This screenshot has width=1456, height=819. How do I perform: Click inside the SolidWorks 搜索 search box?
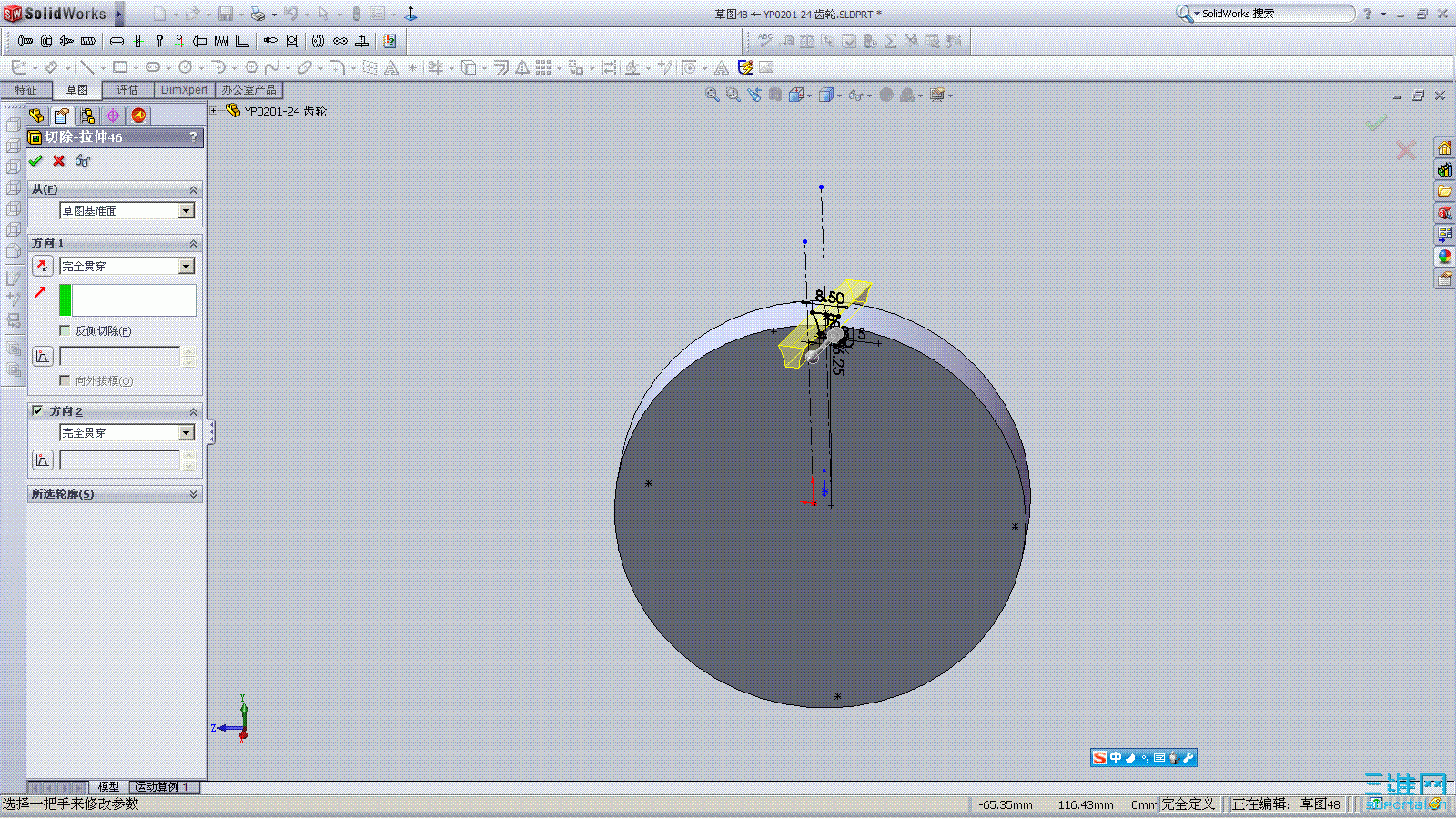point(1274,14)
